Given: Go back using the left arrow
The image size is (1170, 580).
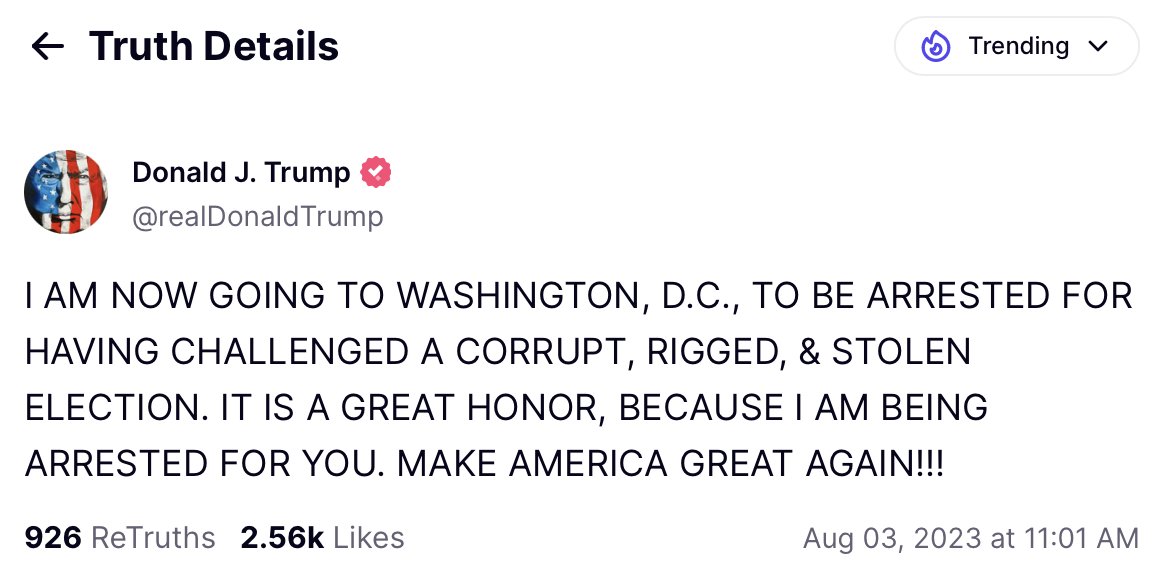Looking at the screenshot, I should tap(47, 46).
